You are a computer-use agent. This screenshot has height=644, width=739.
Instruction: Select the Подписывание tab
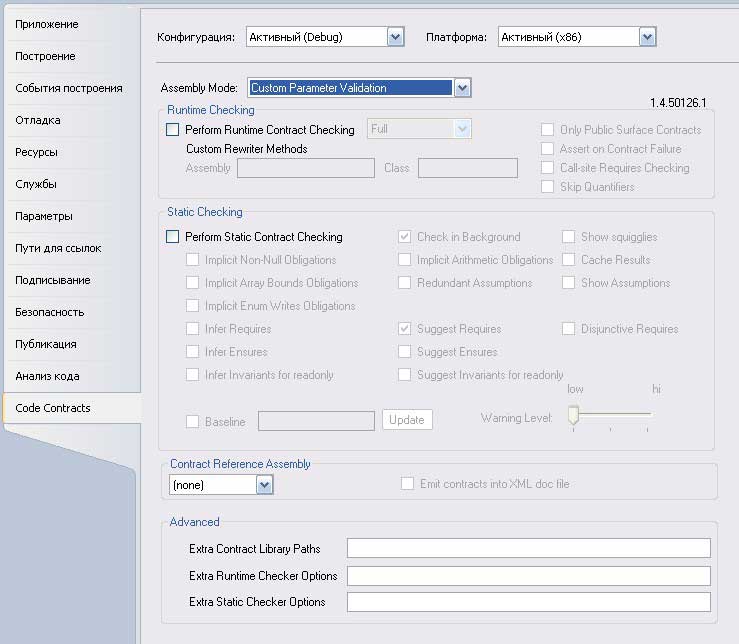pos(53,281)
